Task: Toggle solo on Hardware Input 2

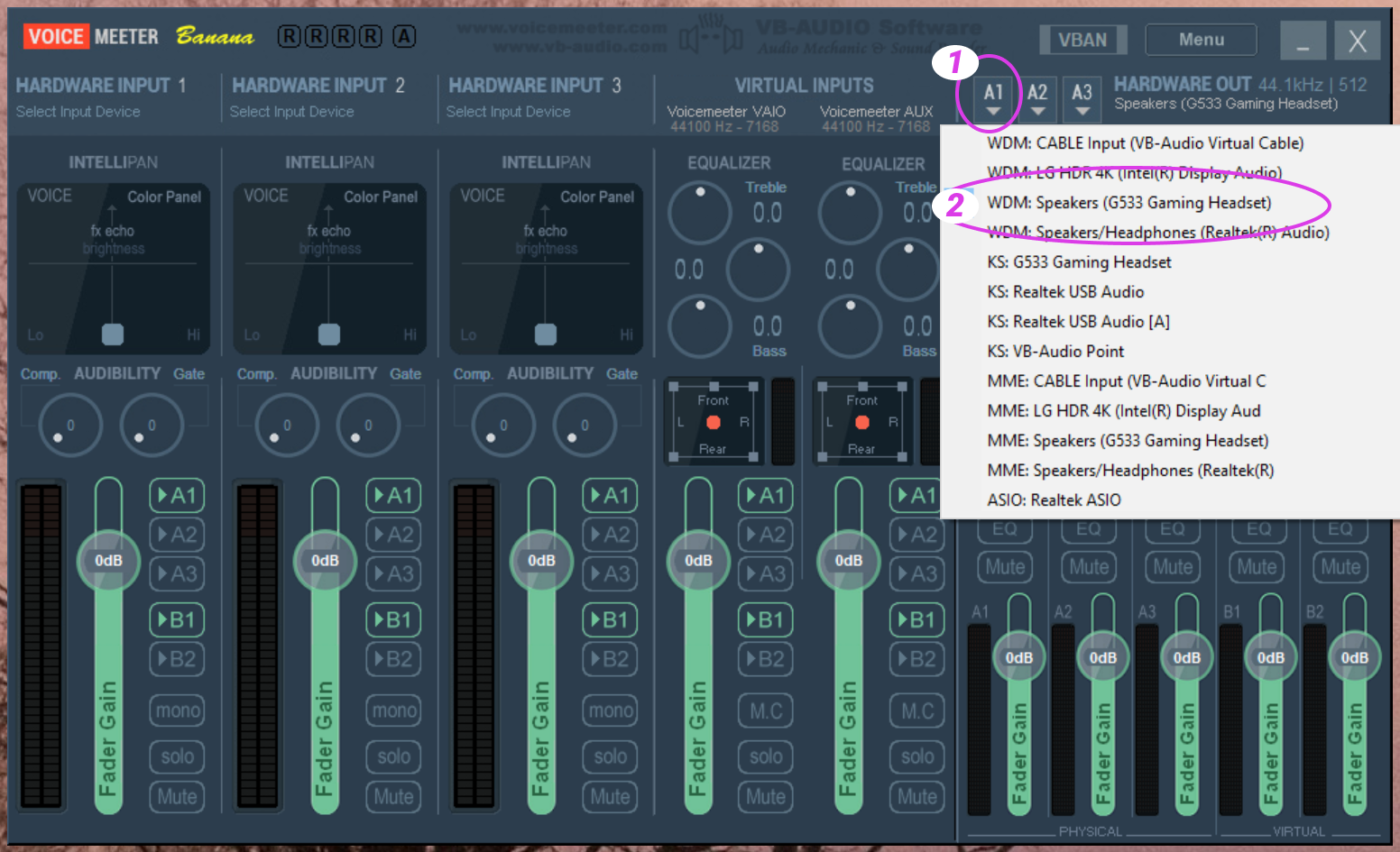Action: (393, 756)
